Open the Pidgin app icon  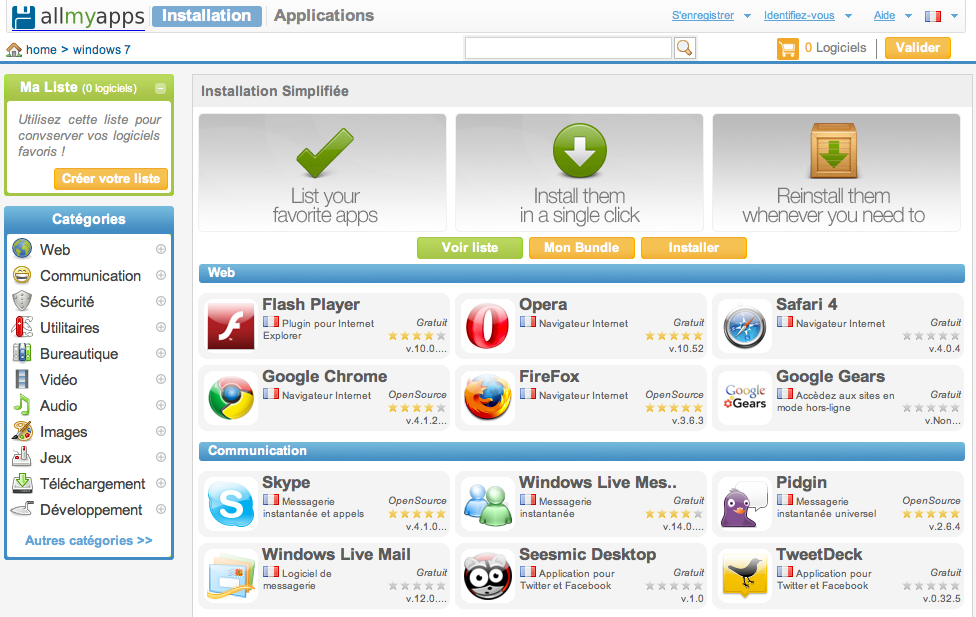[x=744, y=504]
